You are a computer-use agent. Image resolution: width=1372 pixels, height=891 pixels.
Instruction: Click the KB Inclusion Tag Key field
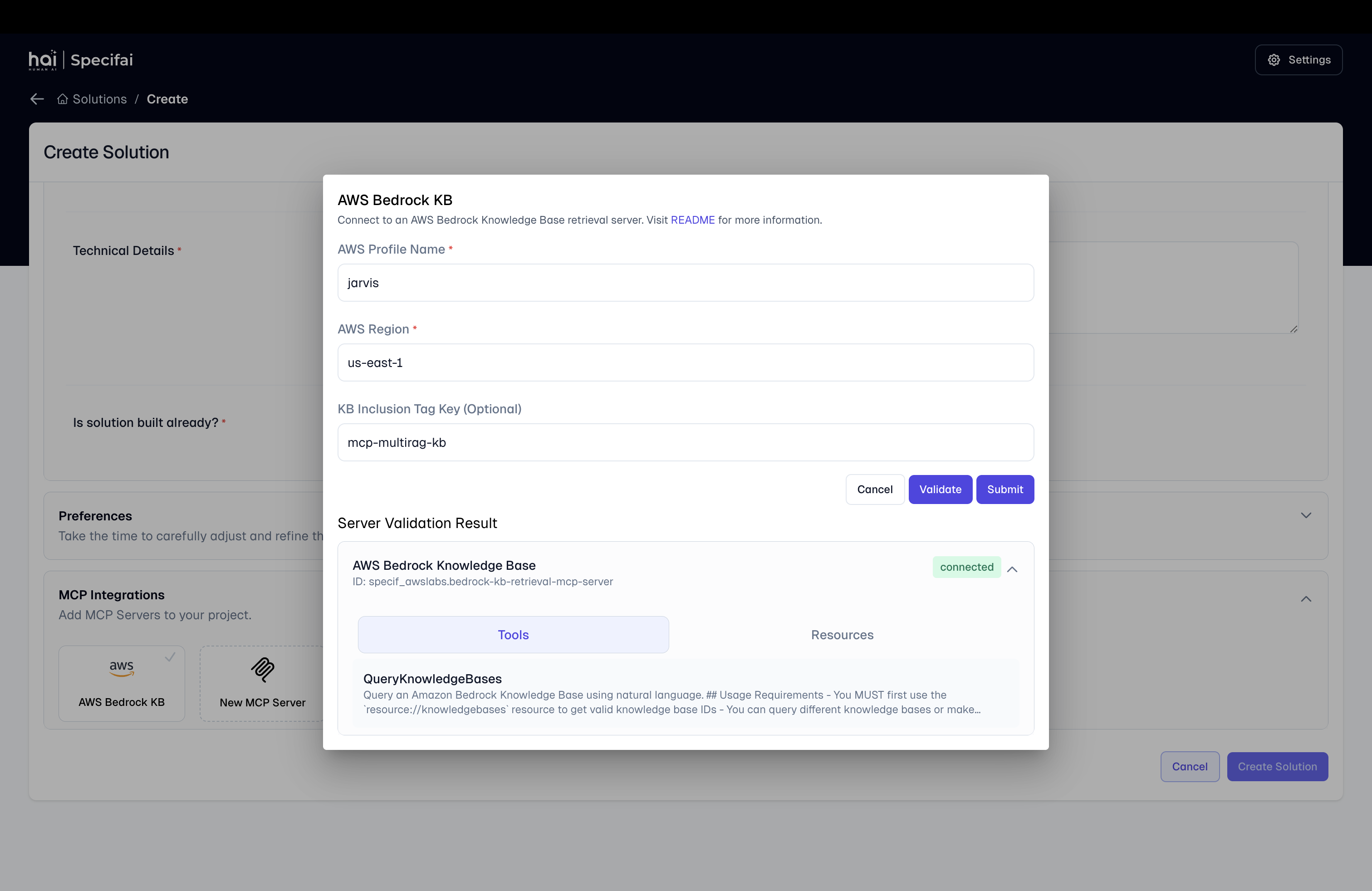tap(686, 443)
